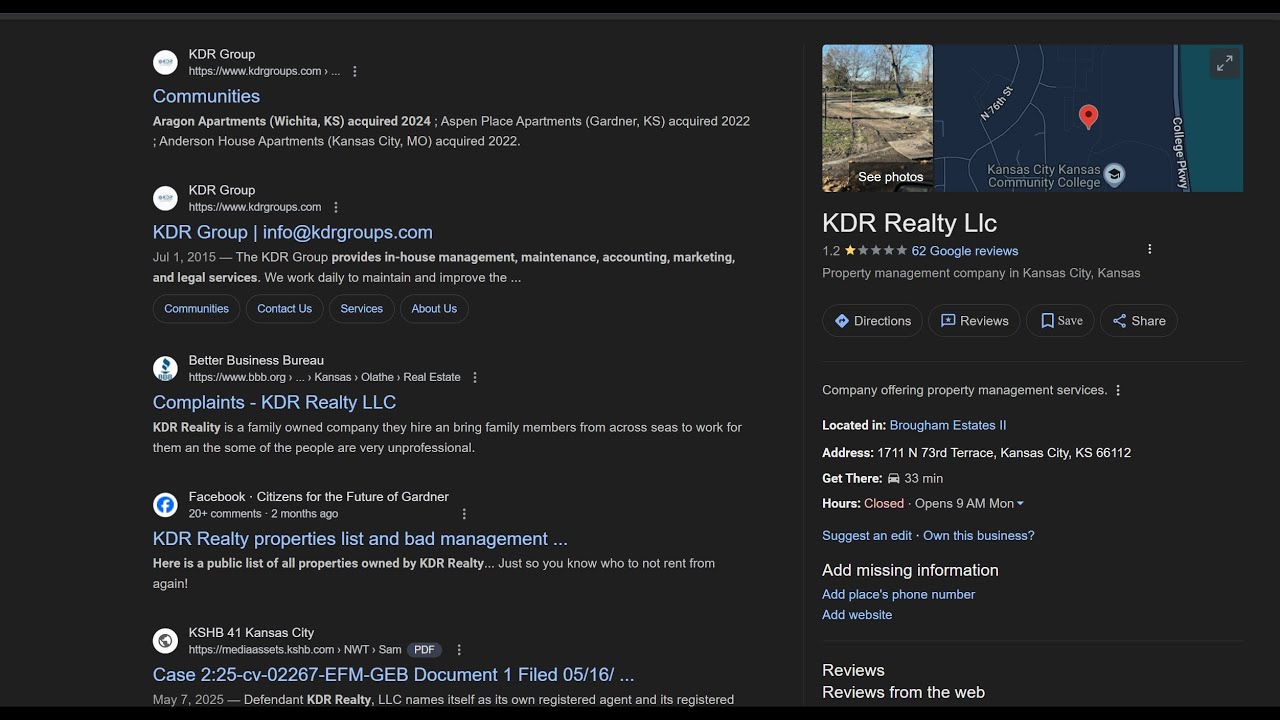Open the Case 2:25-cv-02267 PDF result

(x=394, y=674)
